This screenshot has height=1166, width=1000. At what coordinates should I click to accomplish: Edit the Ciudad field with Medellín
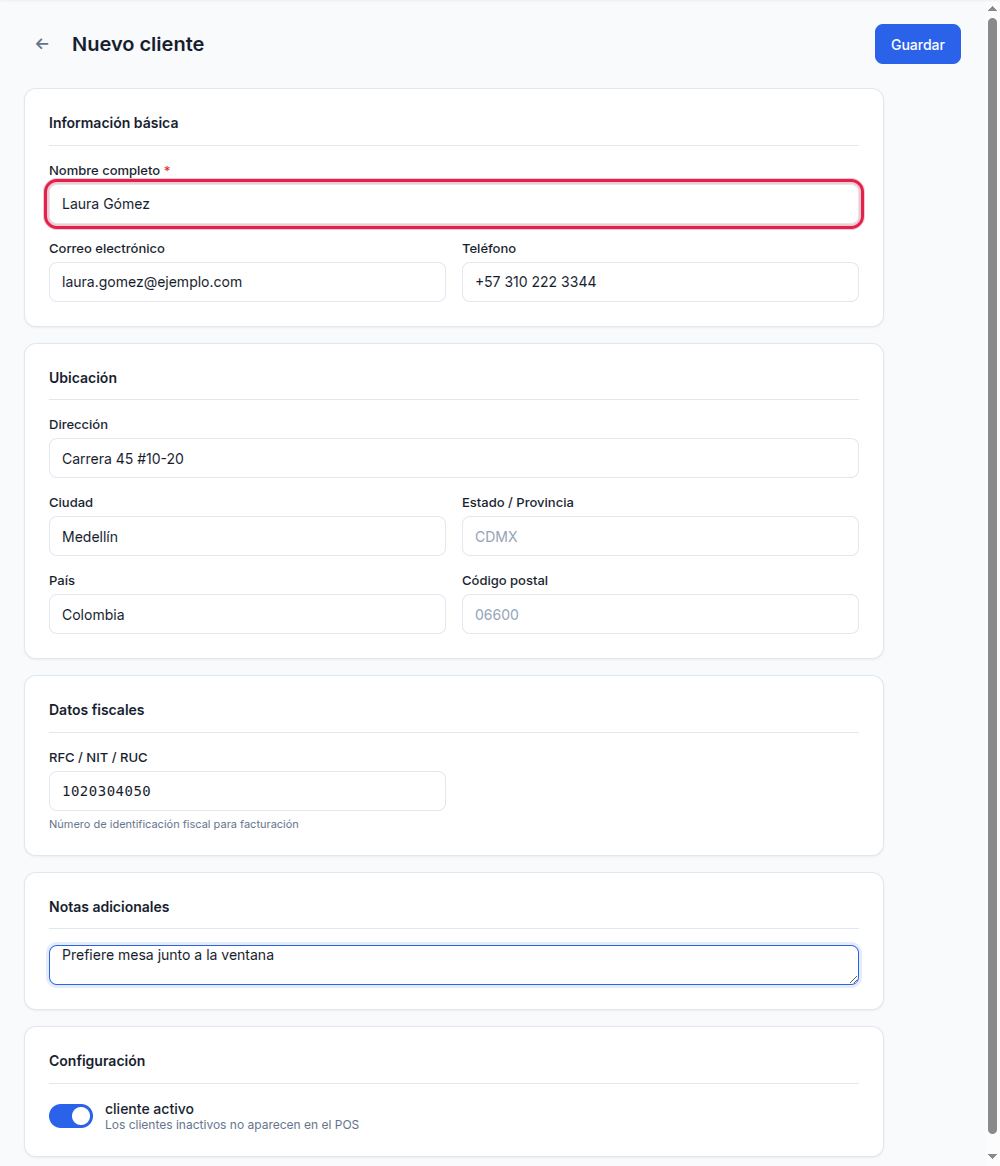click(x=247, y=536)
